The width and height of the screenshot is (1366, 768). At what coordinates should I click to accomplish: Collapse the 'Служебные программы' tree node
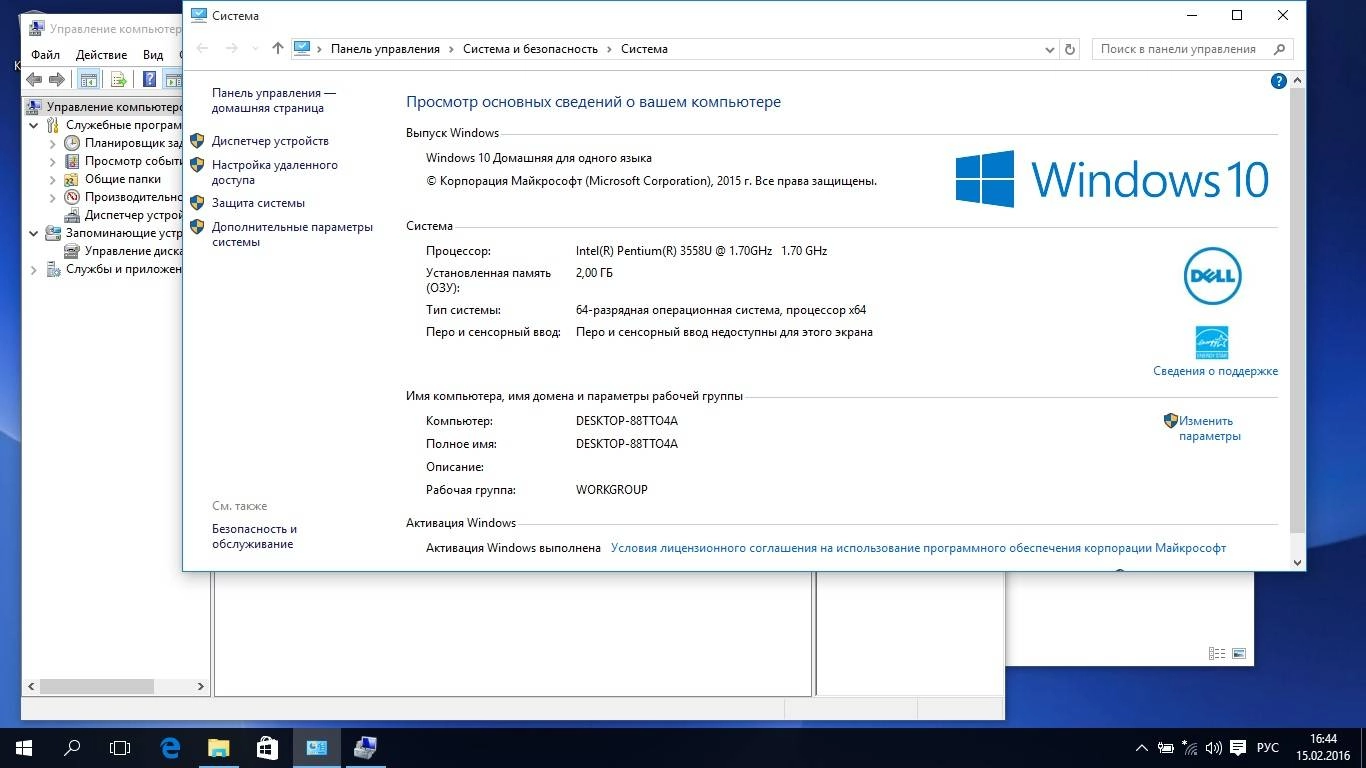point(34,125)
